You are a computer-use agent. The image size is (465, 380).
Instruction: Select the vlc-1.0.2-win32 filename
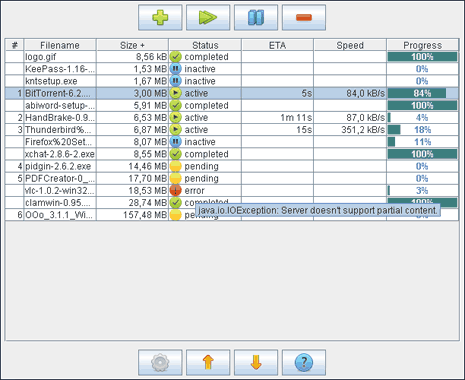[x=60, y=191]
